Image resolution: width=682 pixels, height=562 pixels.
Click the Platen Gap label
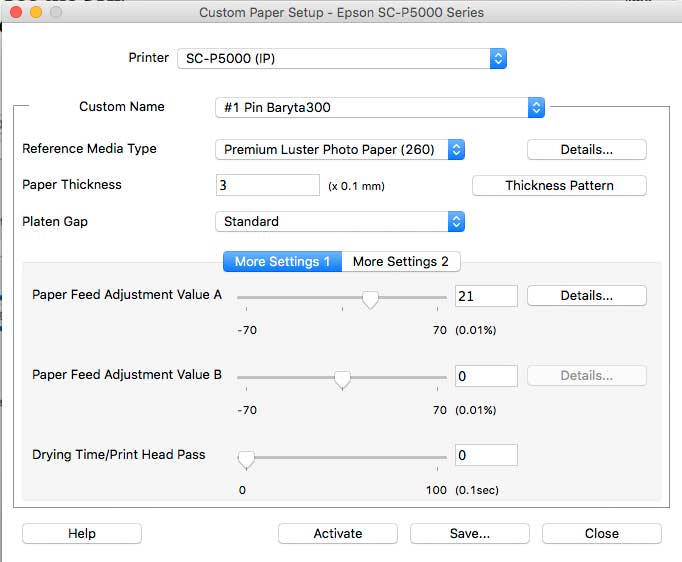click(55, 222)
